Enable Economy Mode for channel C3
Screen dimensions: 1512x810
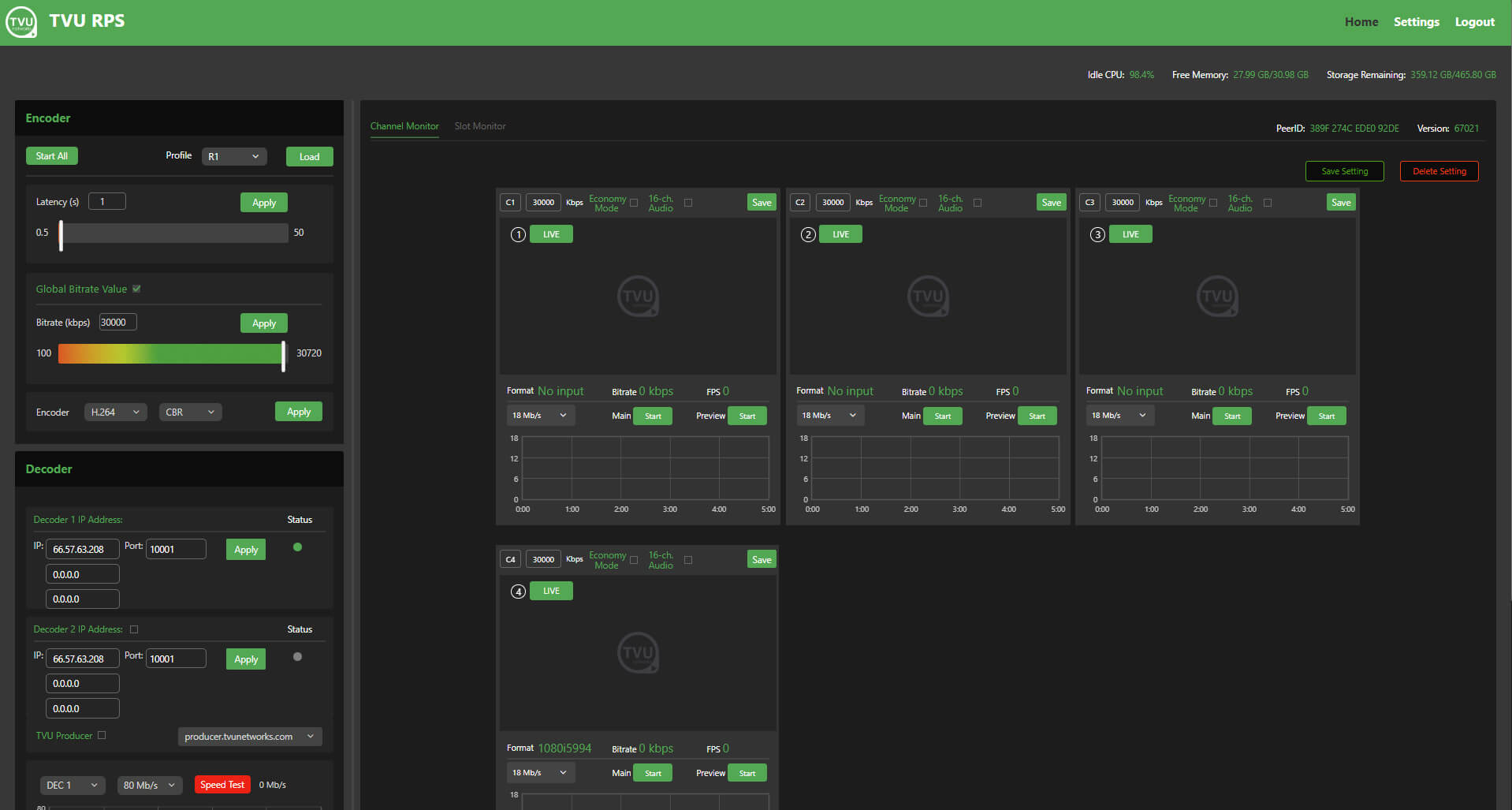coord(1213,203)
